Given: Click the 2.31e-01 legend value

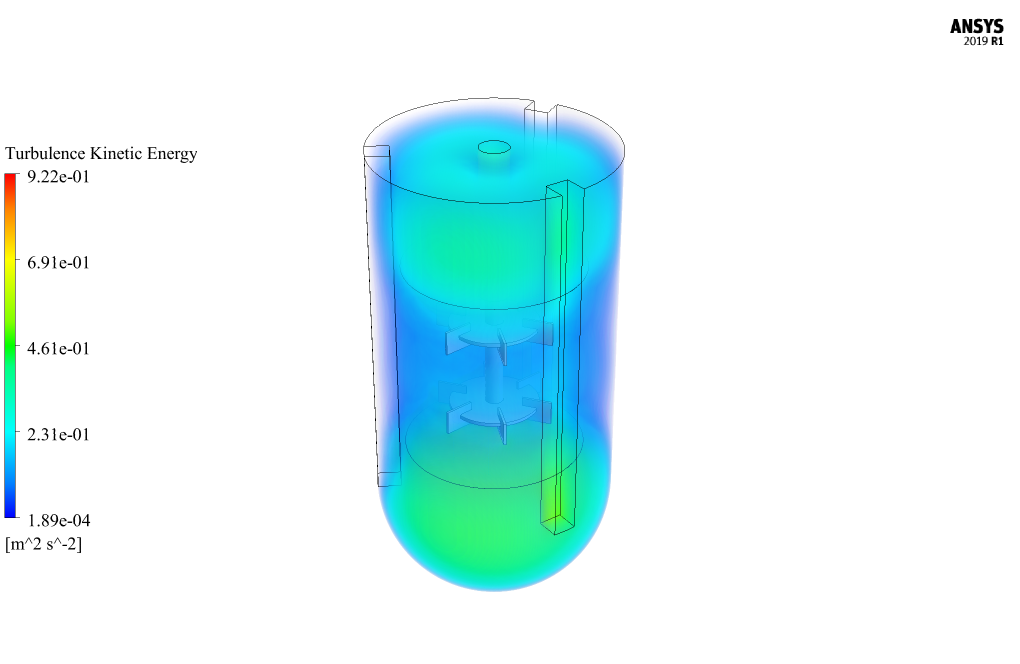Looking at the screenshot, I should 58,435.
